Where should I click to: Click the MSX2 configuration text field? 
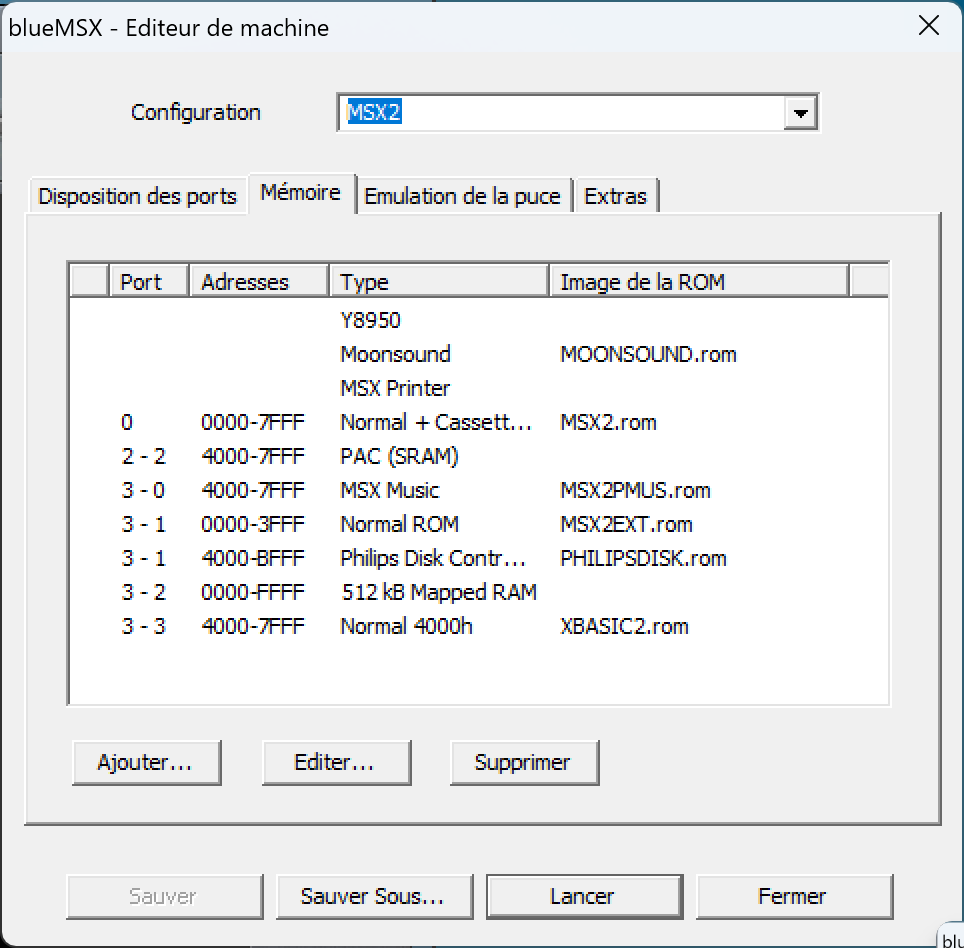(x=561, y=113)
